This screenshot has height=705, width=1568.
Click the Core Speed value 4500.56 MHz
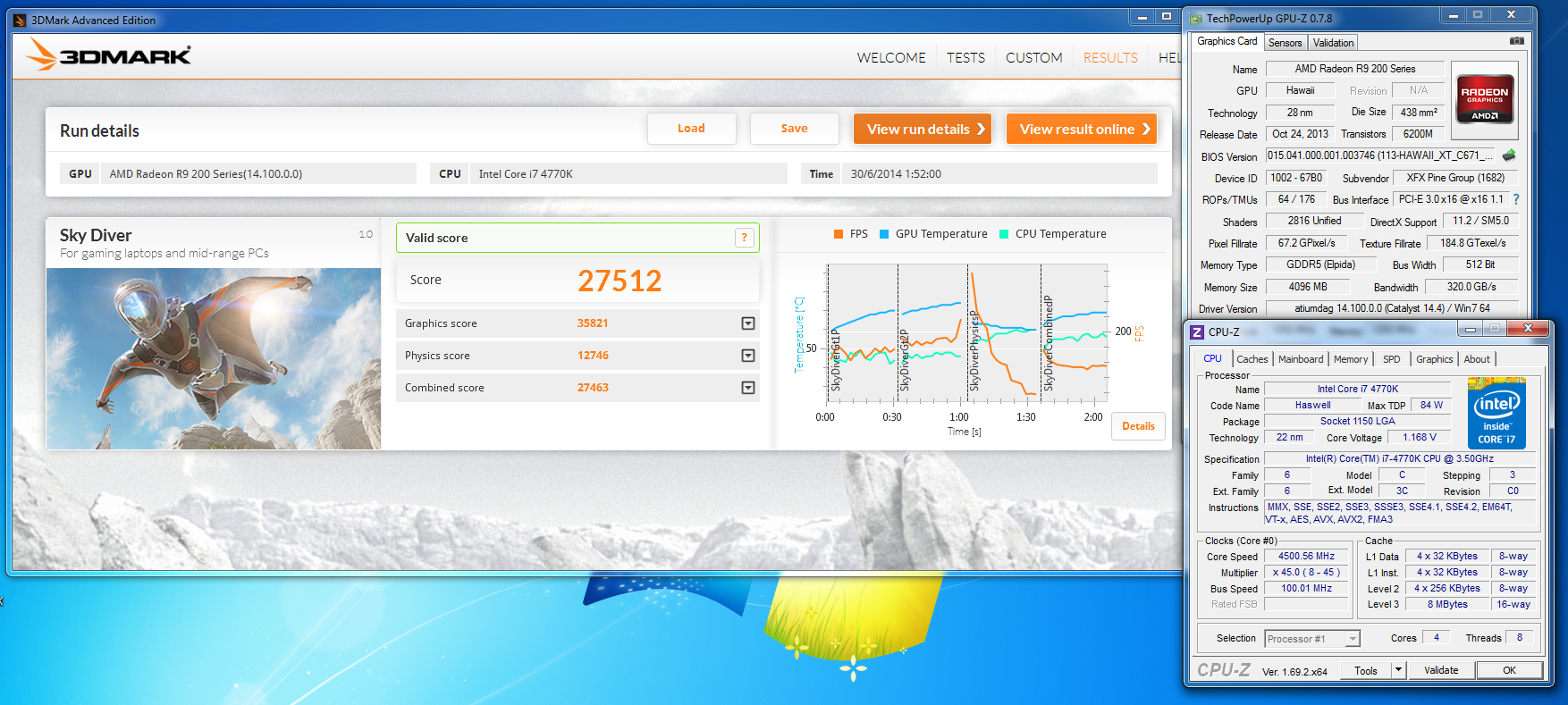[1306, 556]
